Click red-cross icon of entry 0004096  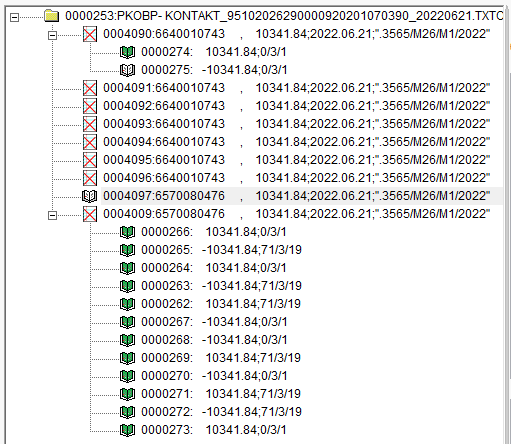point(90,178)
